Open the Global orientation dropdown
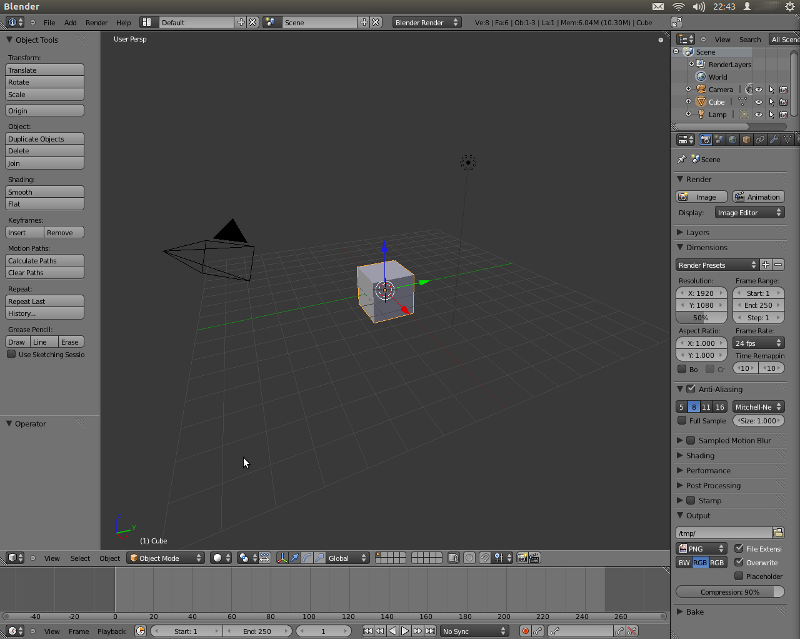The height and width of the screenshot is (639, 800). coord(347,558)
